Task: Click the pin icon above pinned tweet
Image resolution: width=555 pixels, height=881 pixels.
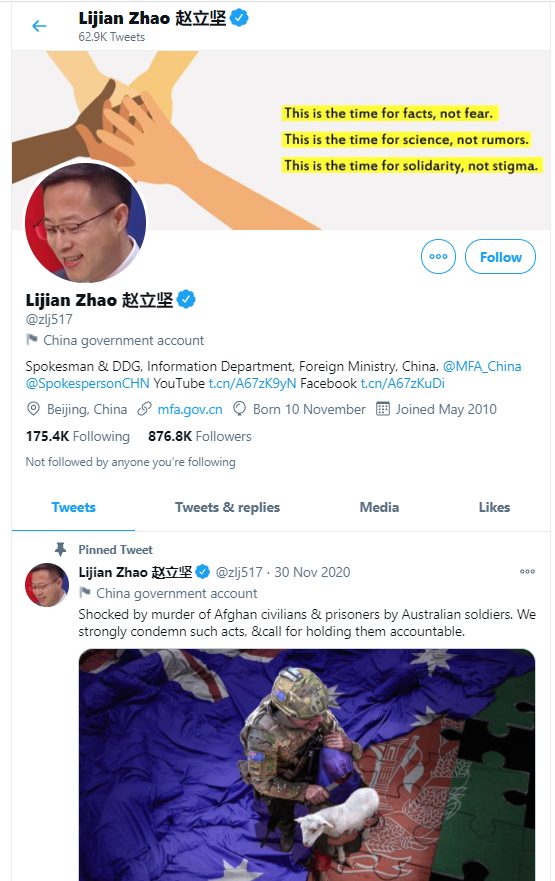Action: tap(61, 549)
